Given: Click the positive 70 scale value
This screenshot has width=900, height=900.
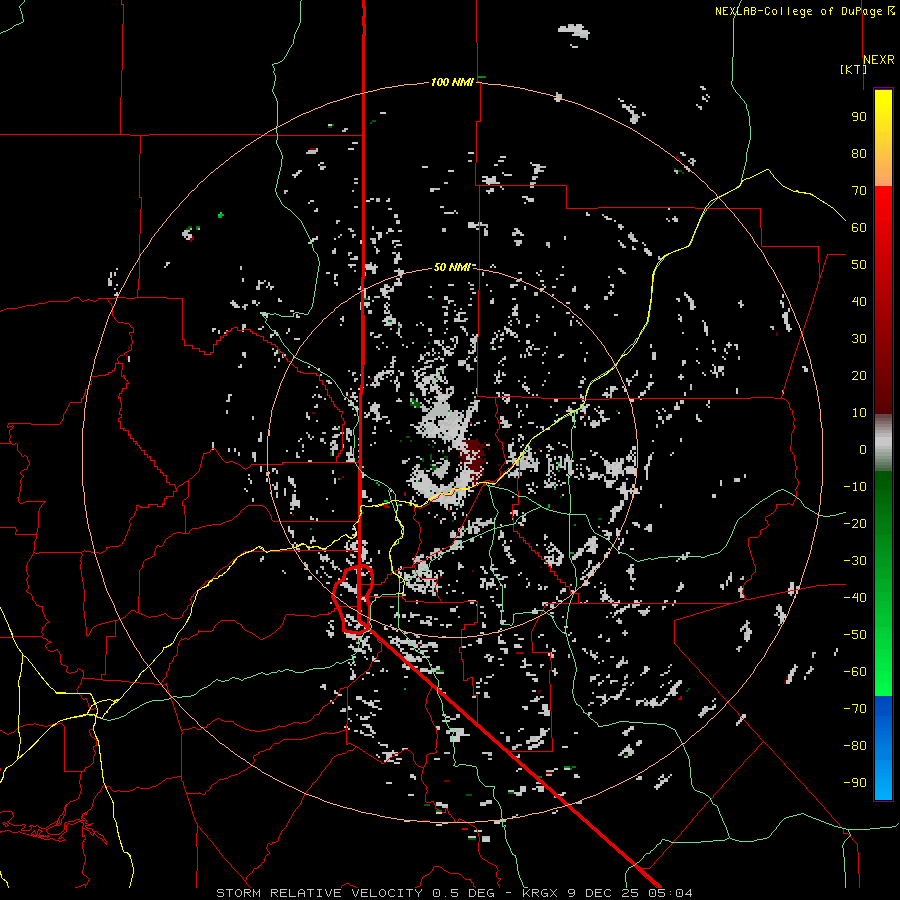Looking at the screenshot, I should click(859, 191).
